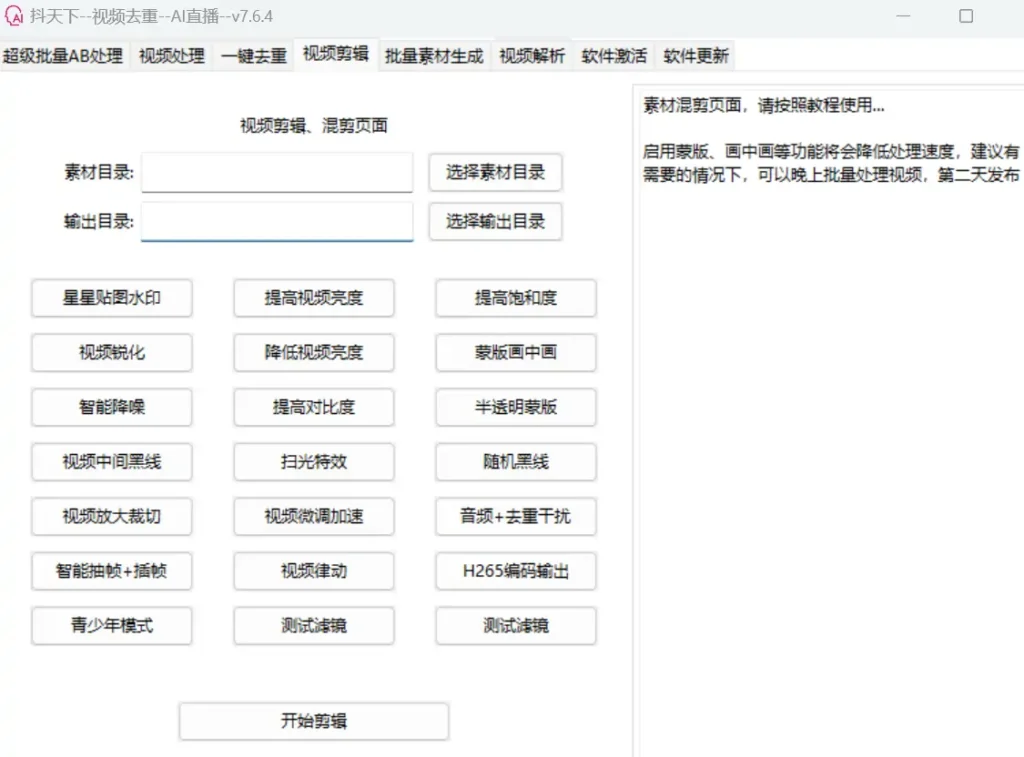1024x757 pixels.
Task: Apply 半透明蒙版 option
Action: 516,407
